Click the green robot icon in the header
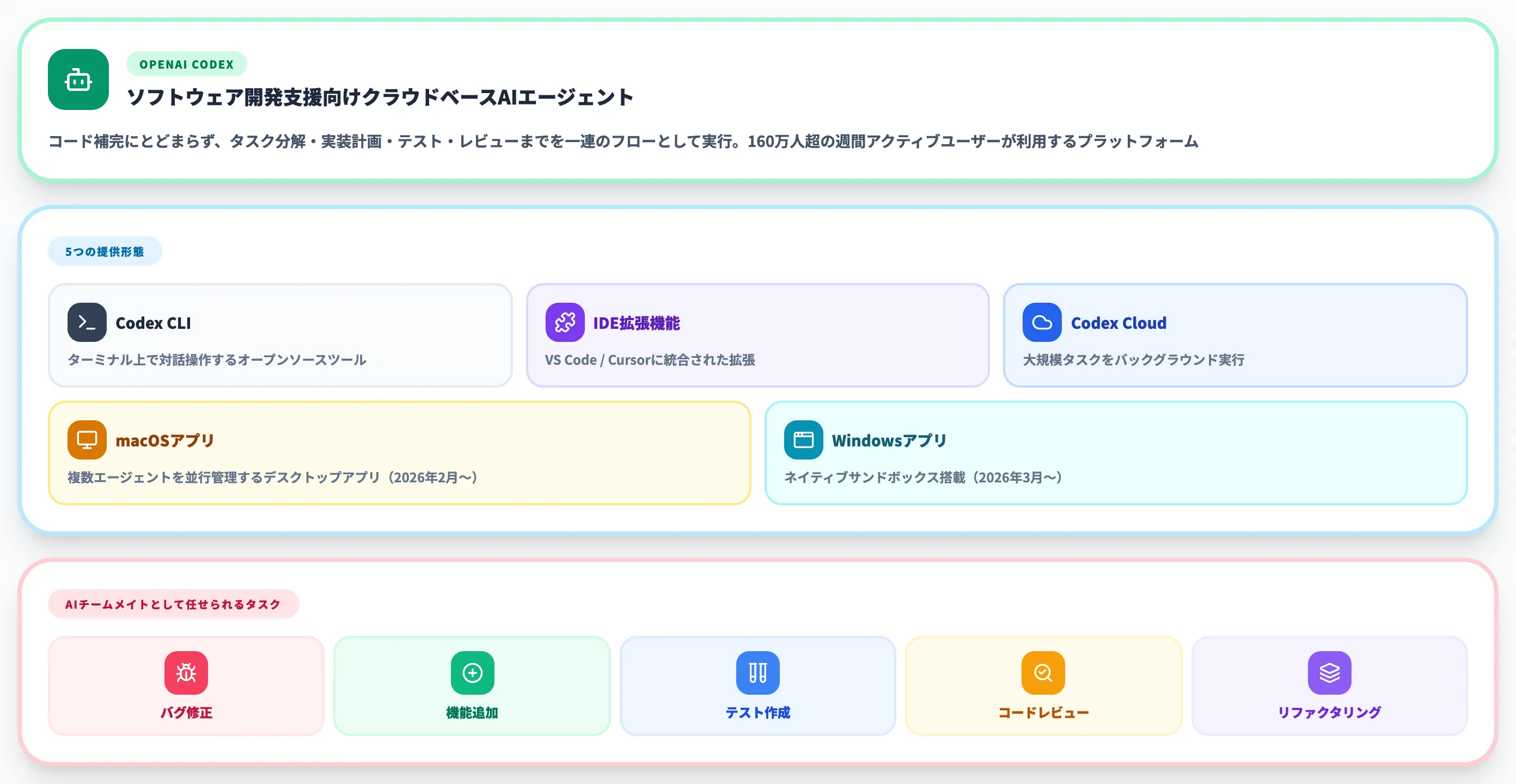Viewport: 1516px width, 784px height. point(79,80)
